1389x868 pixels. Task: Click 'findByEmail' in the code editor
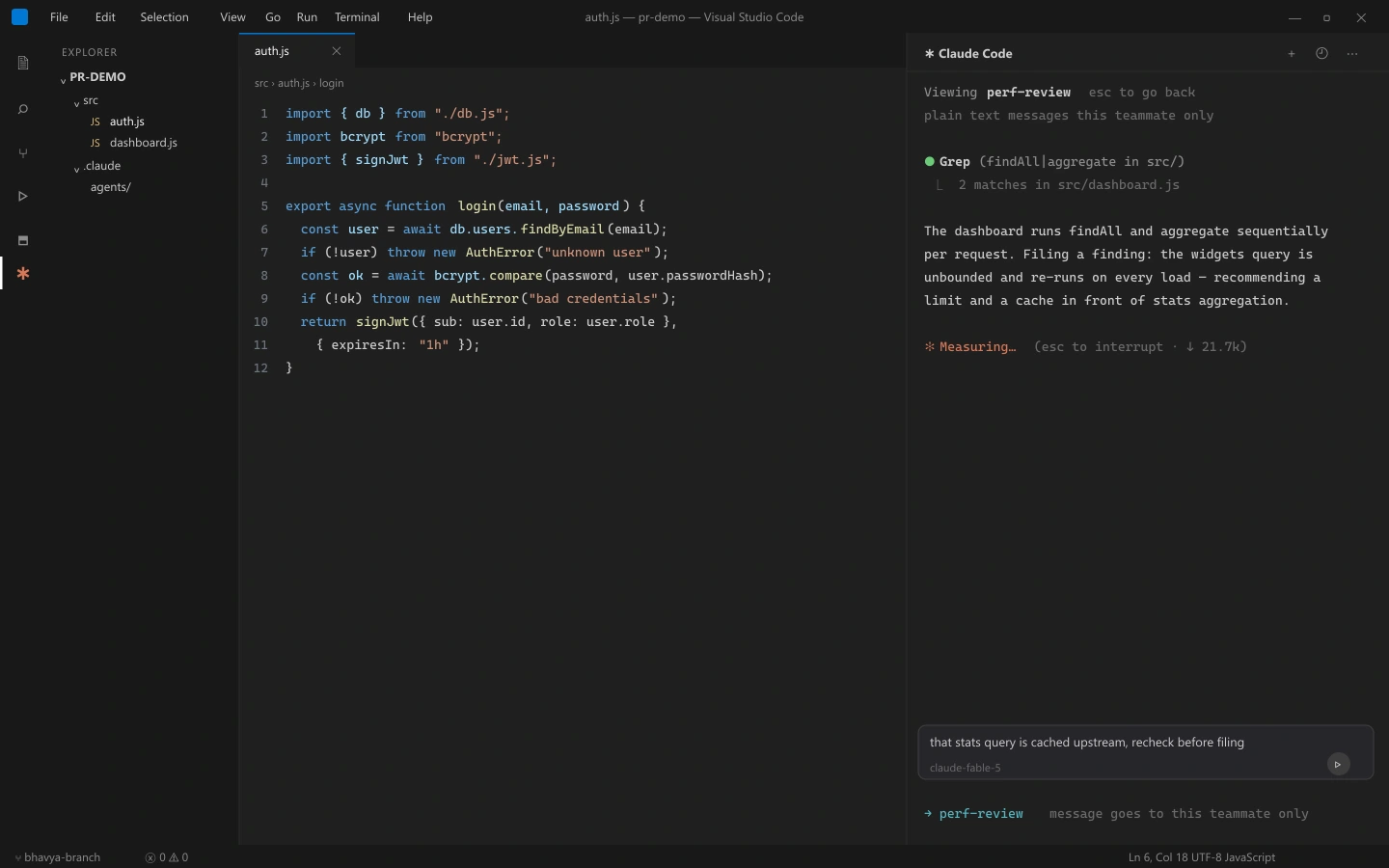click(562, 230)
